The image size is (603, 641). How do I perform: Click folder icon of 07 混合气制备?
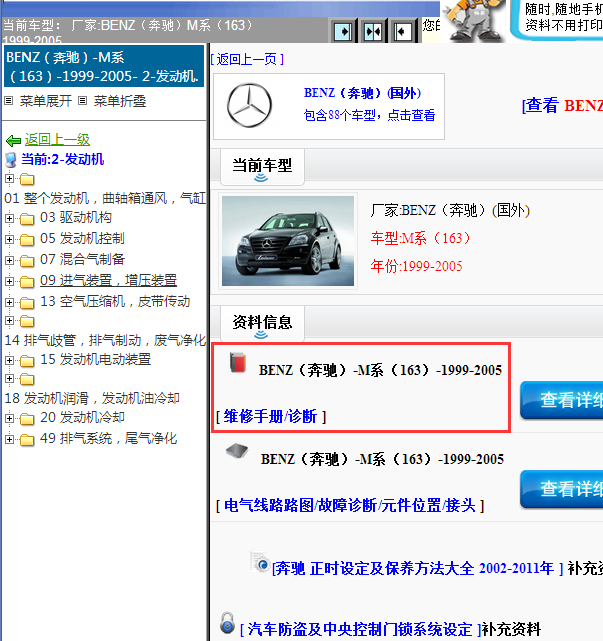[x=27, y=261]
